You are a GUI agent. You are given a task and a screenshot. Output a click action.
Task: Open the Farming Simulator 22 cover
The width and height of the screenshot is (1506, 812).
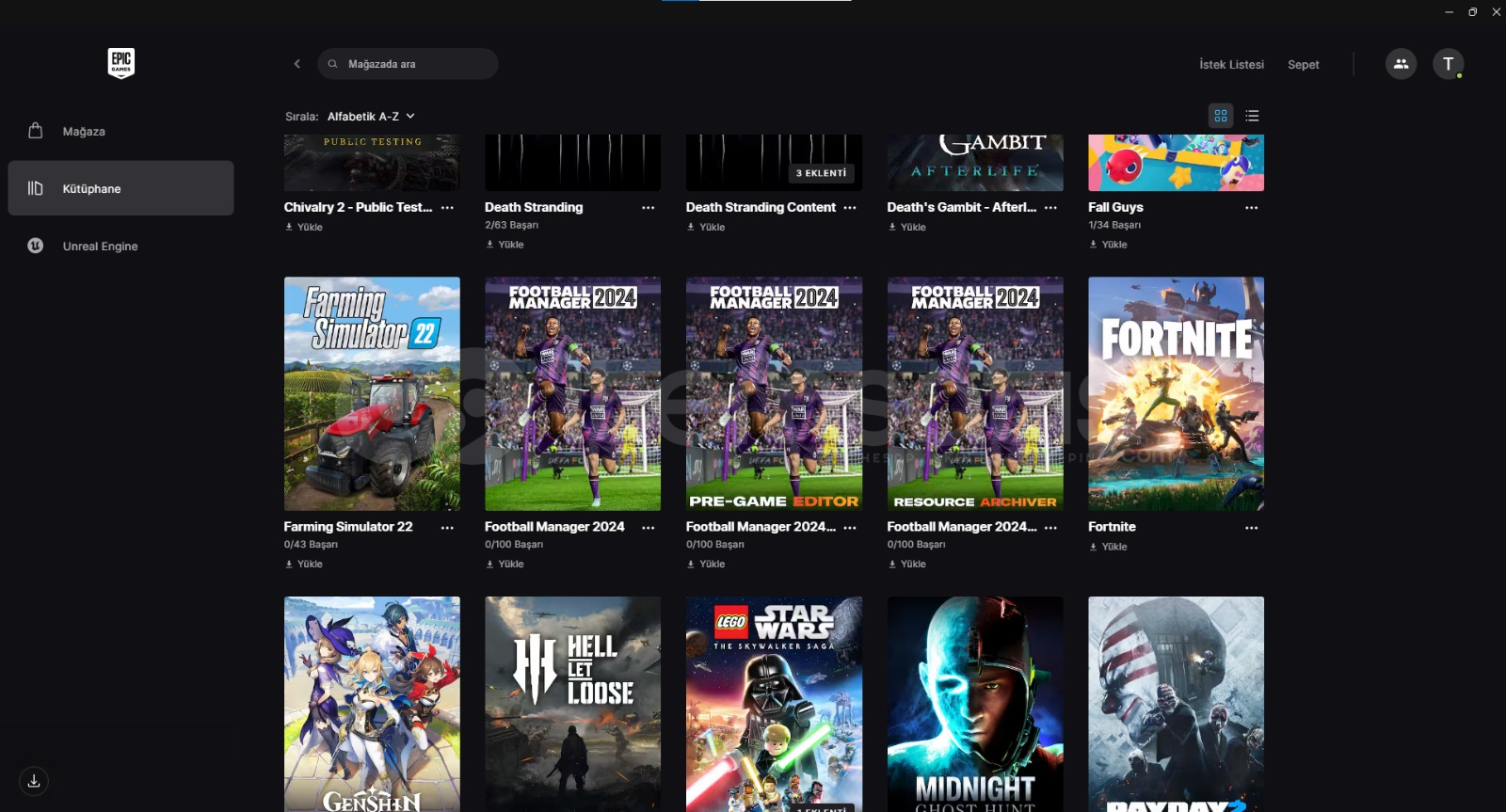click(x=372, y=393)
